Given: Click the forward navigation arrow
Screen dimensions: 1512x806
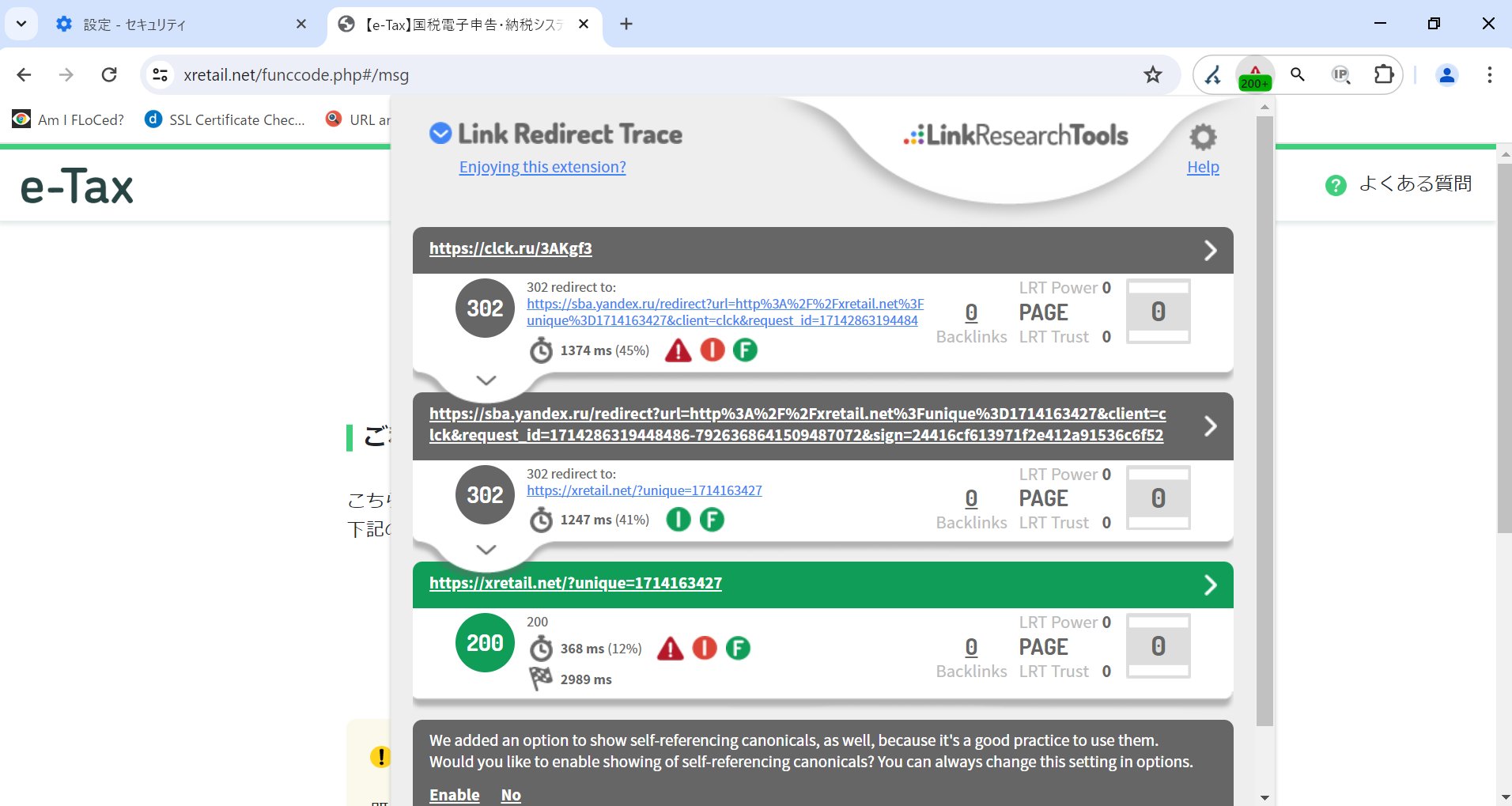Looking at the screenshot, I should click(x=66, y=74).
